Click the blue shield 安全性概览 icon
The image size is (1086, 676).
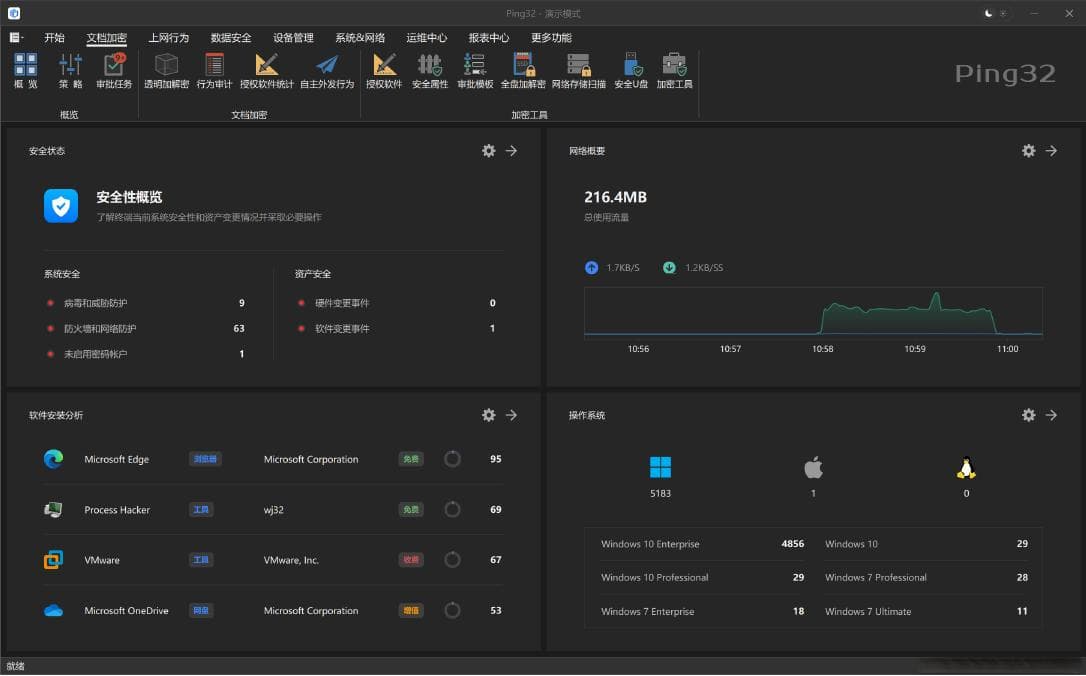tap(61, 206)
